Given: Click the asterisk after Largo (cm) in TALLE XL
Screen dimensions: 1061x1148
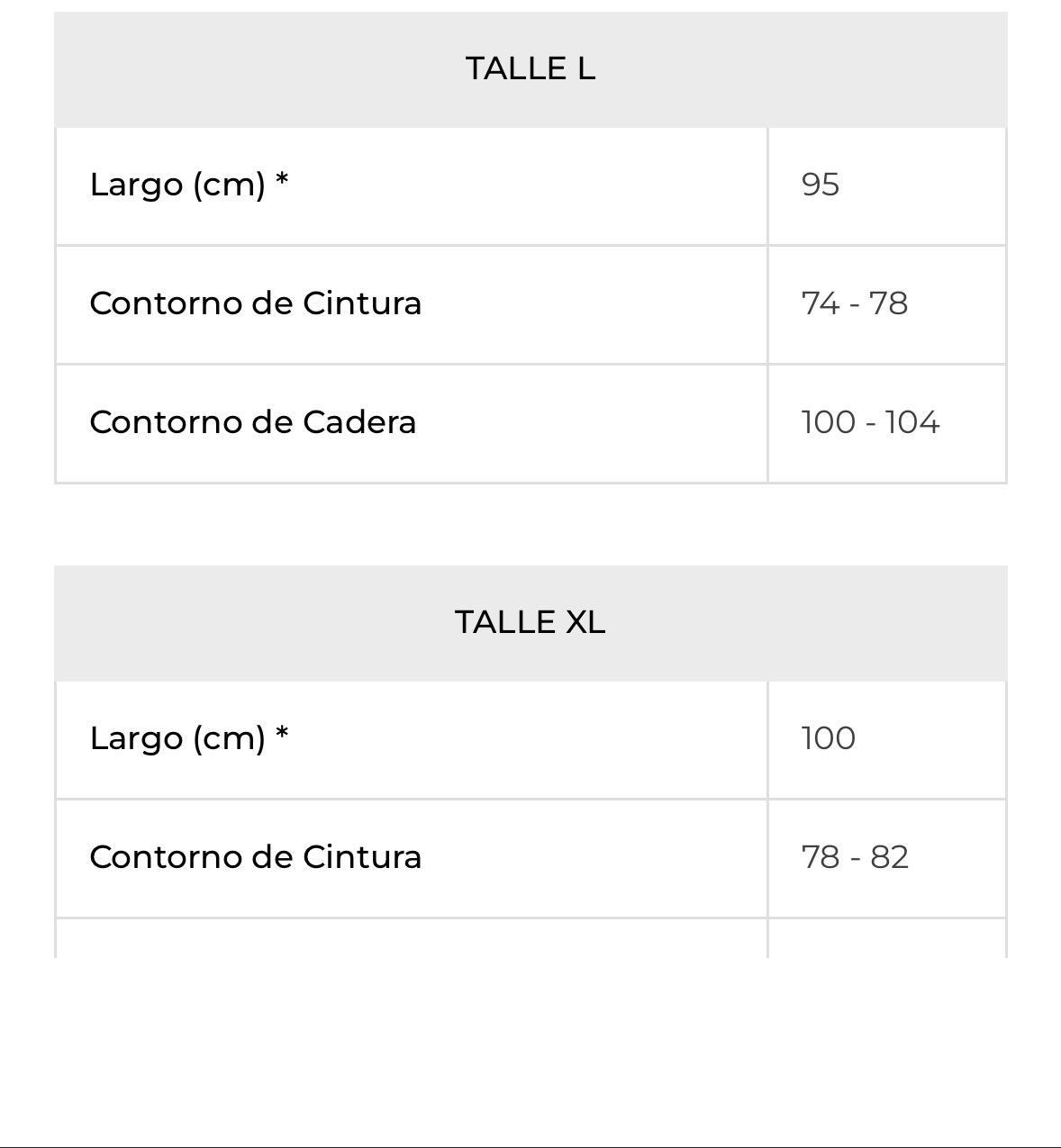Looking at the screenshot, I should 282,734.
